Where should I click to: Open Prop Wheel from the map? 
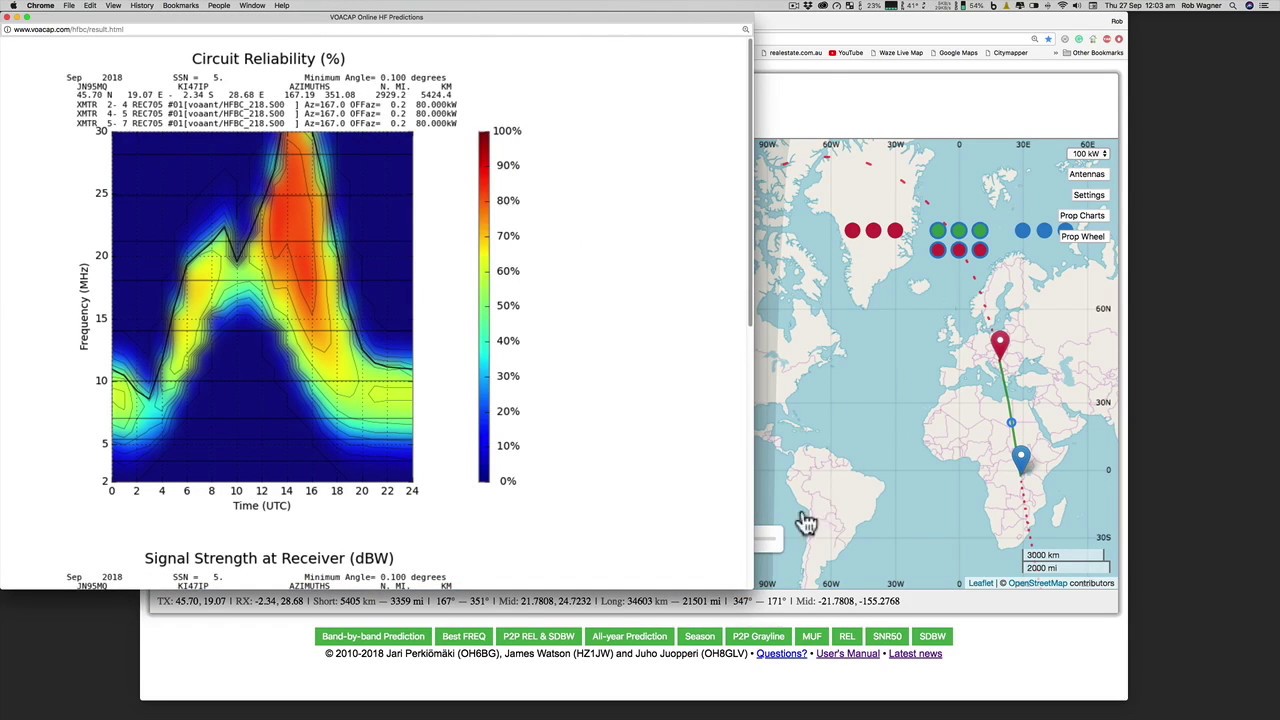pyautogui.click(x=1082, y=237)
